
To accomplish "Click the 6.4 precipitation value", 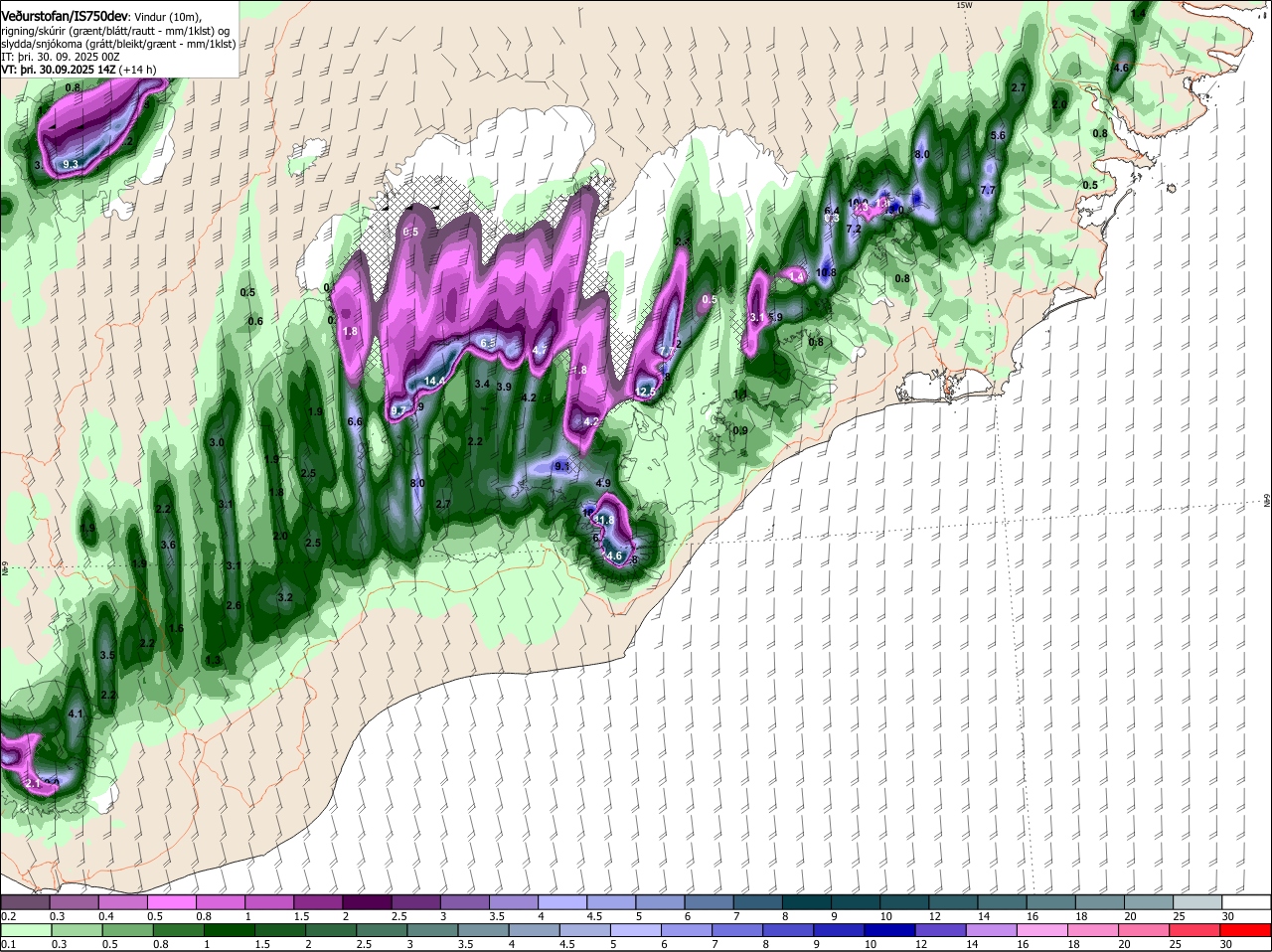I will coord(833,211).
